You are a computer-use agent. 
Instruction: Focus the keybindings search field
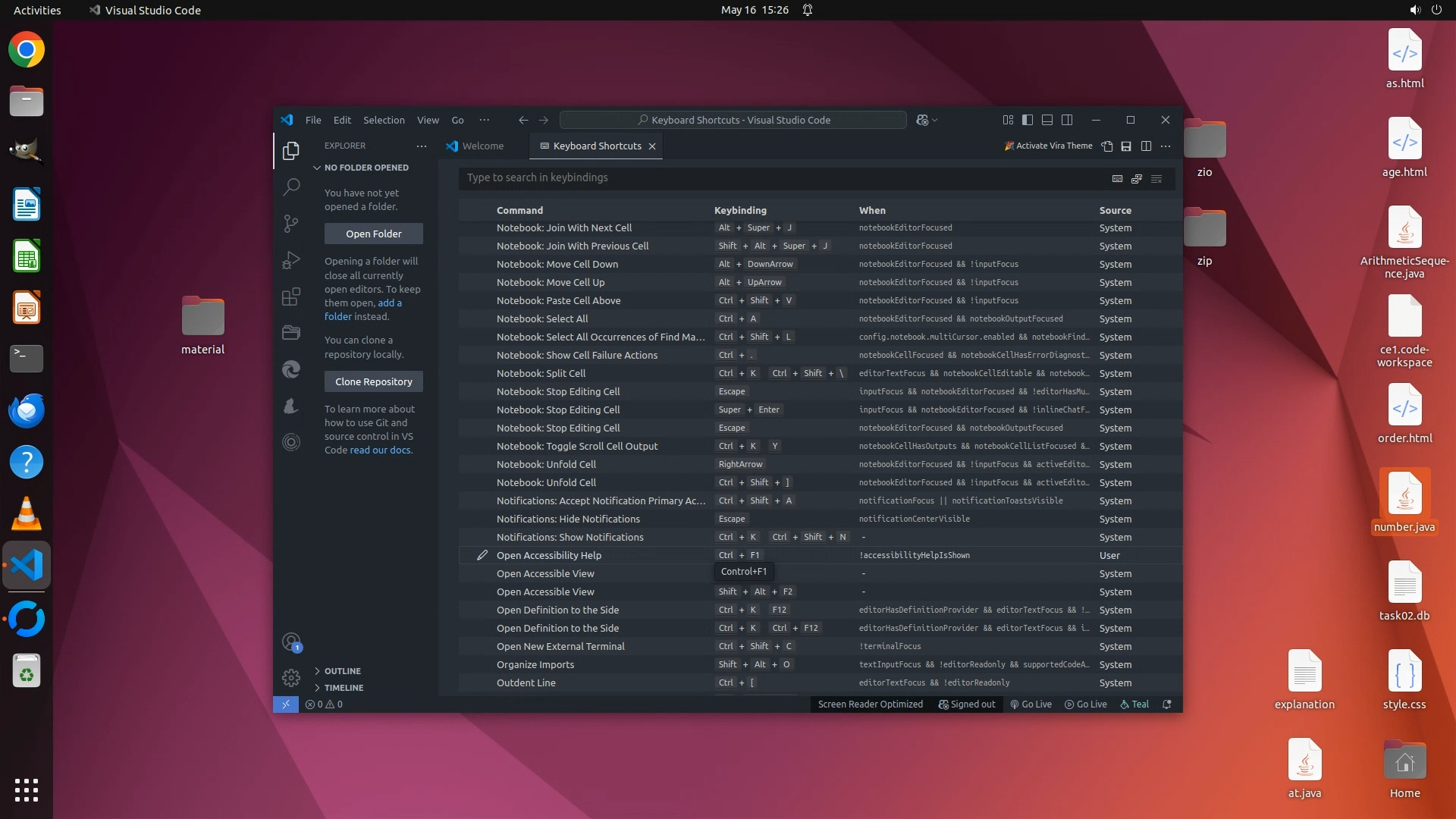[781, 178]
